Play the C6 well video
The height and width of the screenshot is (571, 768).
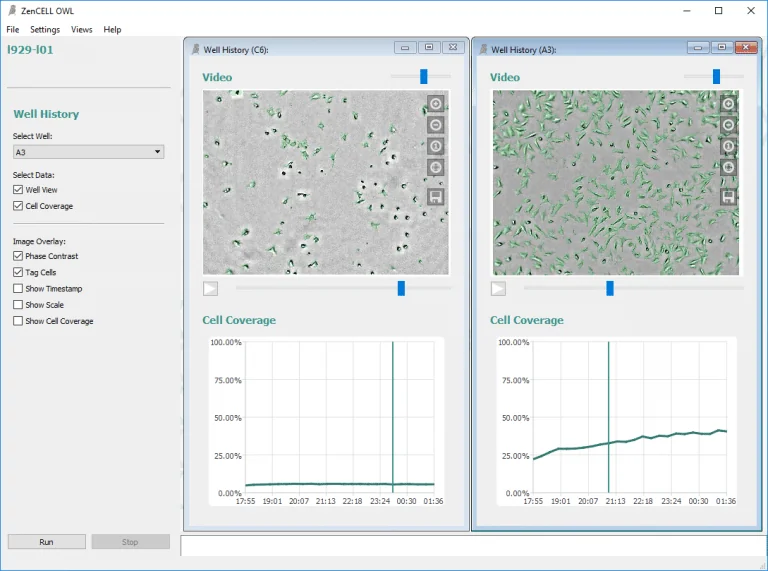pyautogui.click(x=211, y=289)
